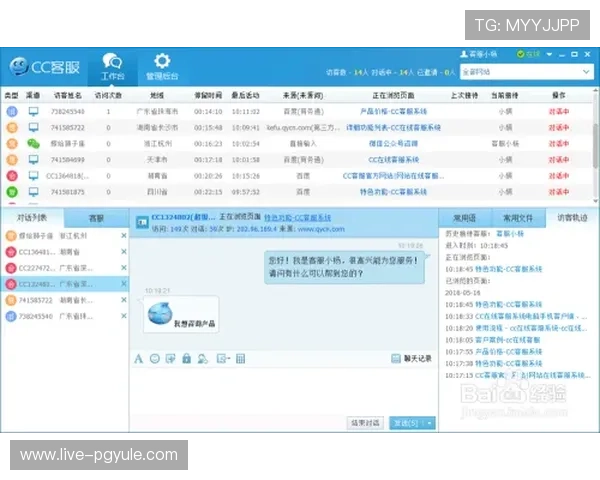Click green type icon of 741581875 row

coord(12,192)
